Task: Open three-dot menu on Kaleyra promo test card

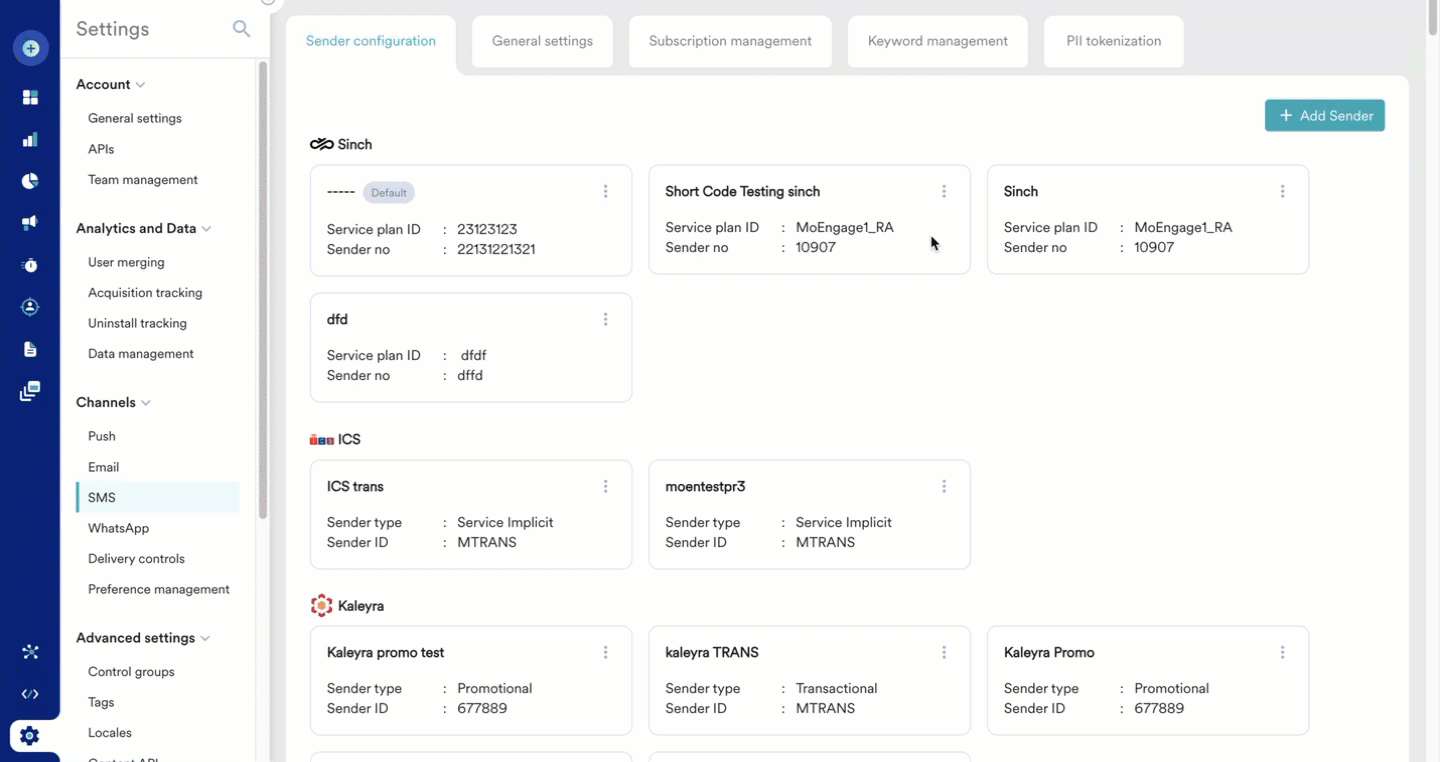Action: (605, 652)
